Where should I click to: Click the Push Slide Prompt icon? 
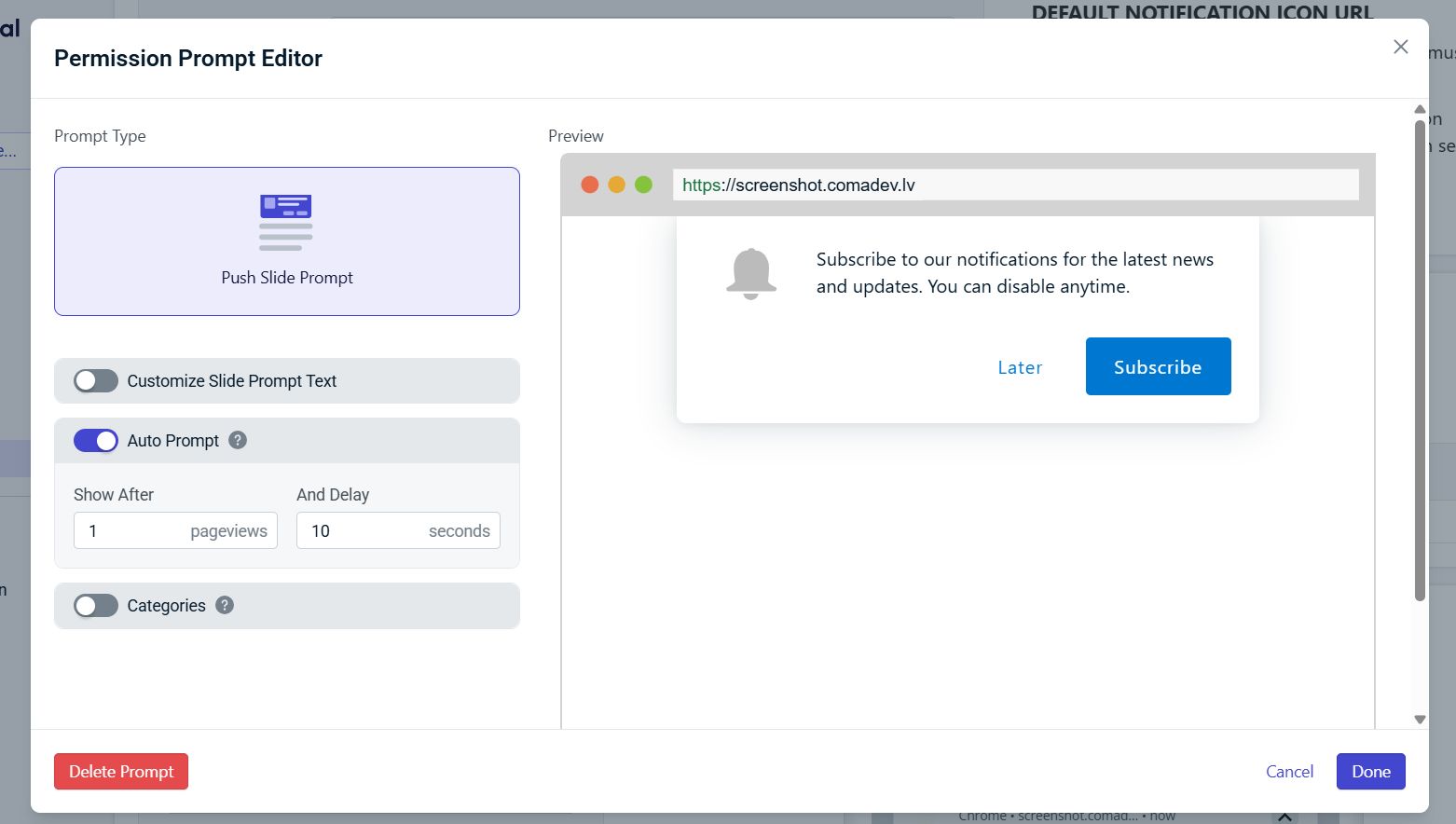pos(286,222)
